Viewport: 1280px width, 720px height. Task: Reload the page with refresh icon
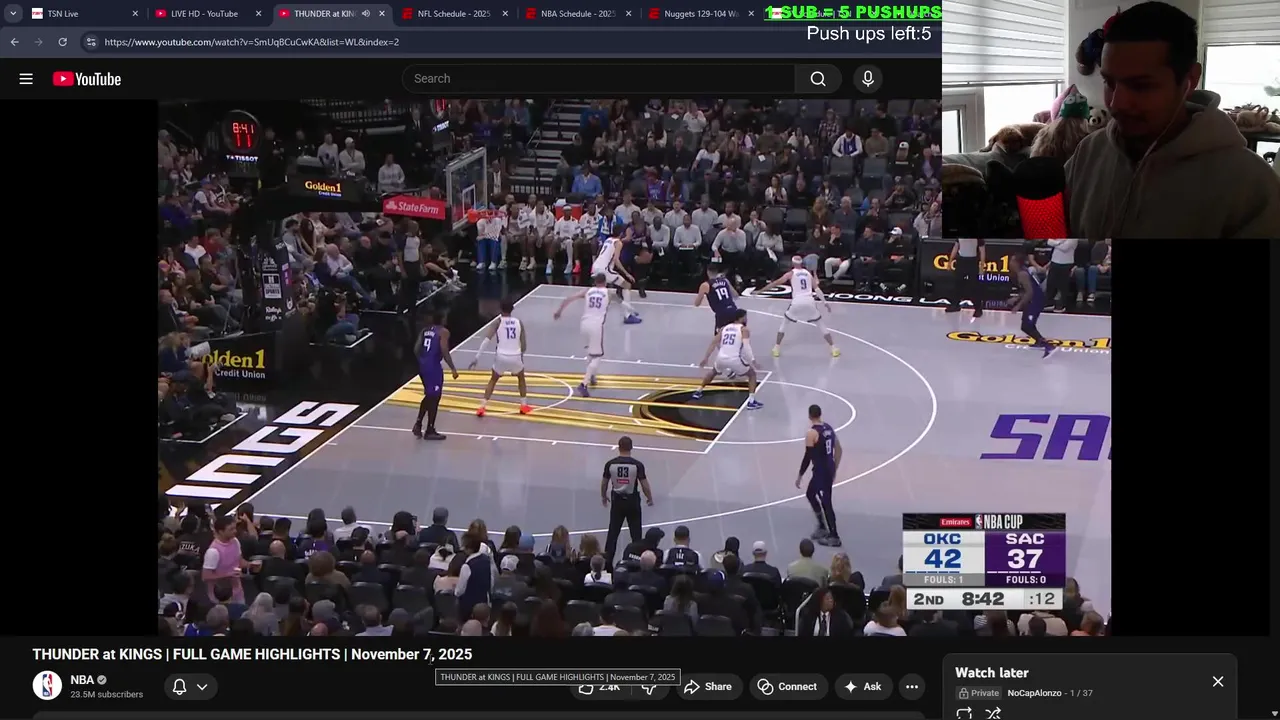pos(62,42)
